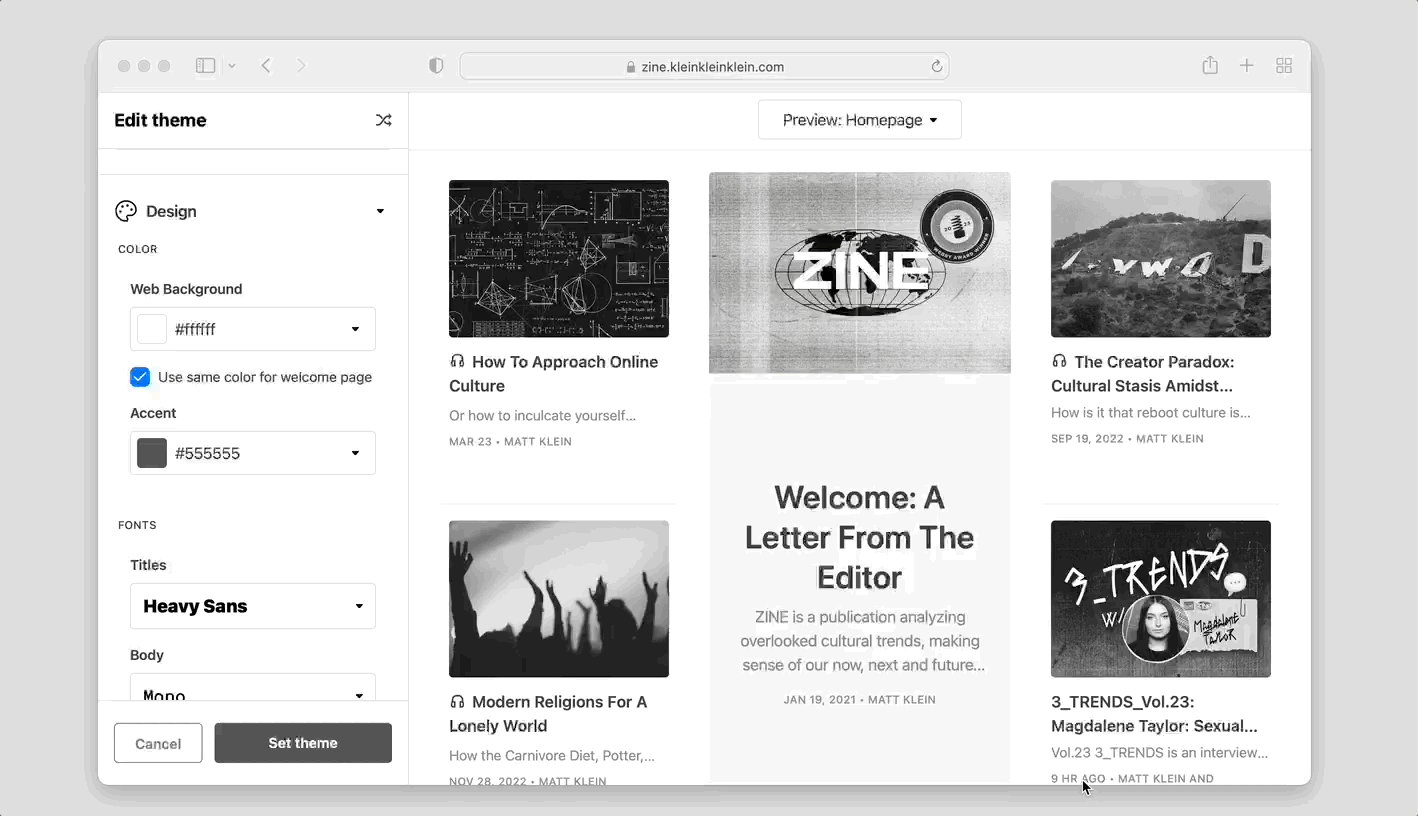Click the ZINE globe logo image
This screenshot has height=816, width=1418.
tap(860, 272)
